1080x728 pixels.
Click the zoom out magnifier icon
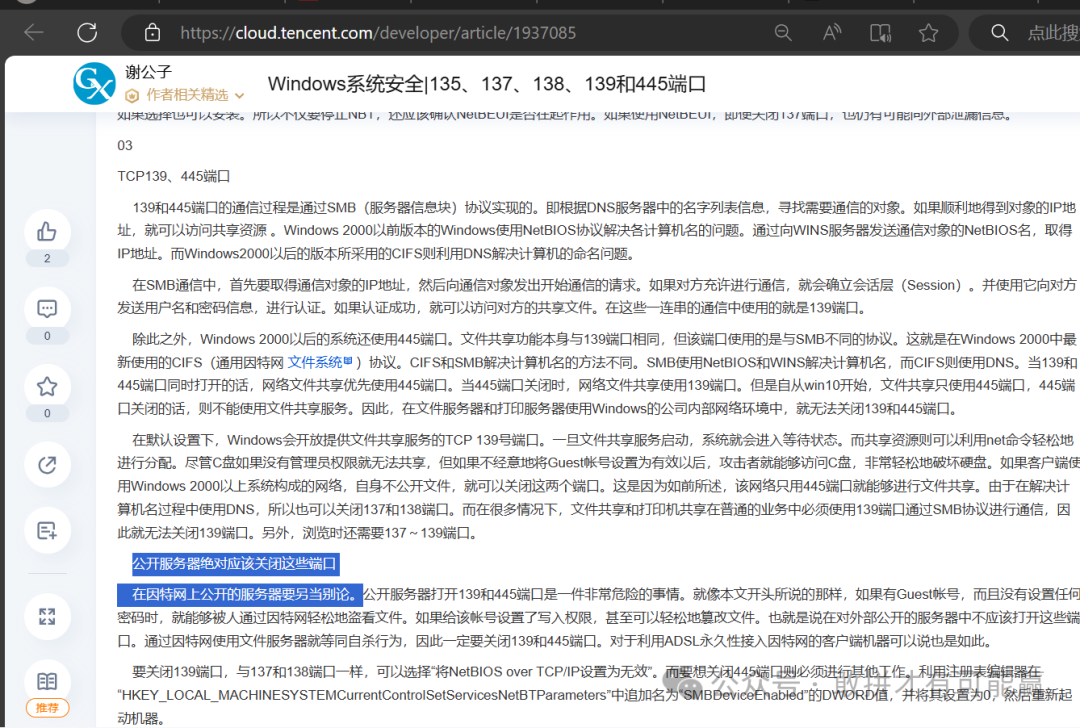point(783,33)
